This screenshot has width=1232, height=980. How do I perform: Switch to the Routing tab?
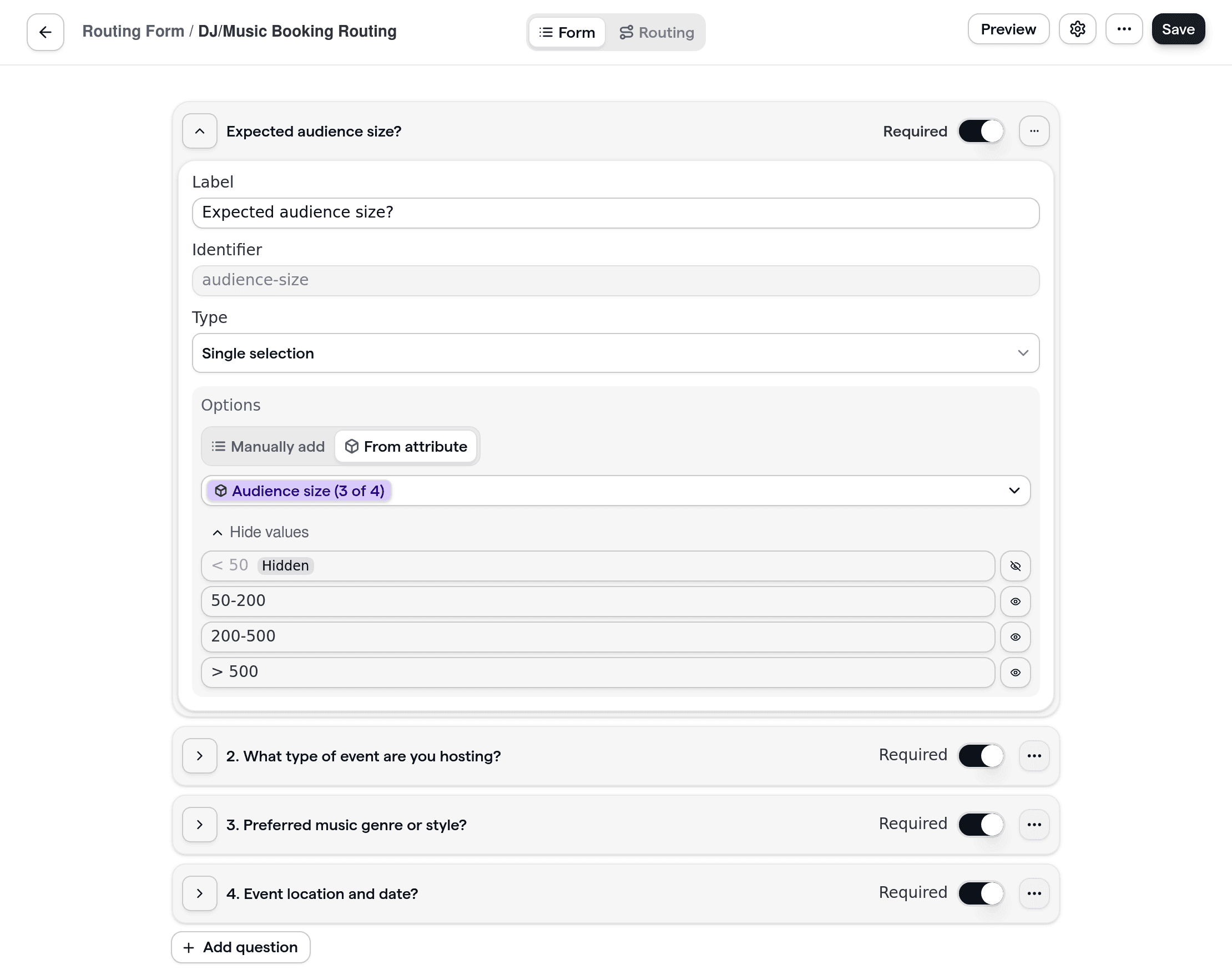click(657, 32)
